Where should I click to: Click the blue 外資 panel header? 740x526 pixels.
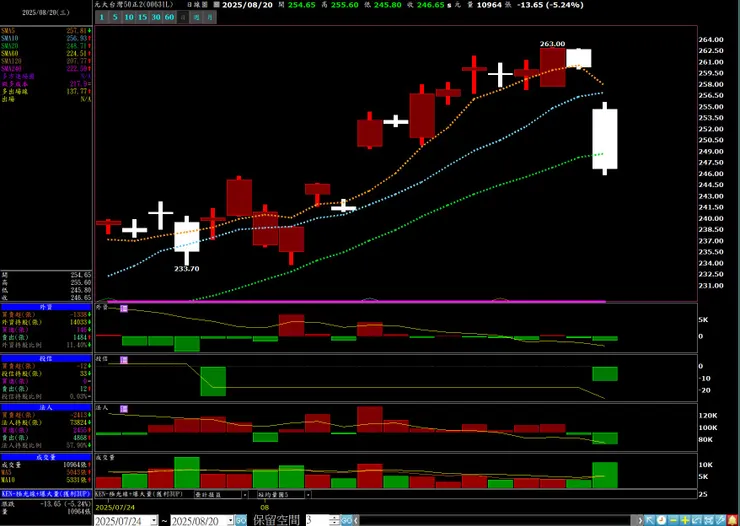[46, 307]
